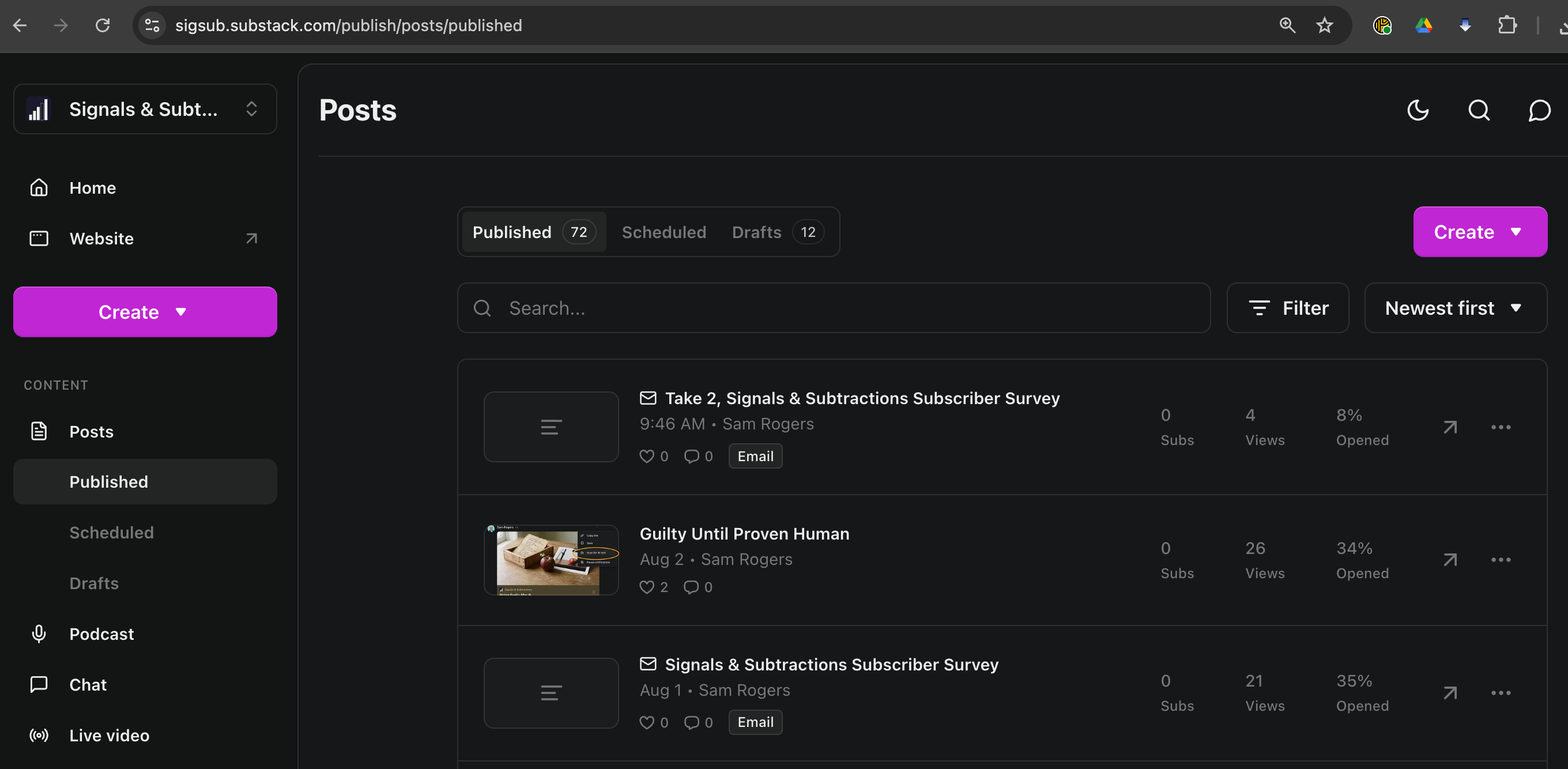Select Published in sidebar submenu
1568x769 pixels.
pos(145,481)
